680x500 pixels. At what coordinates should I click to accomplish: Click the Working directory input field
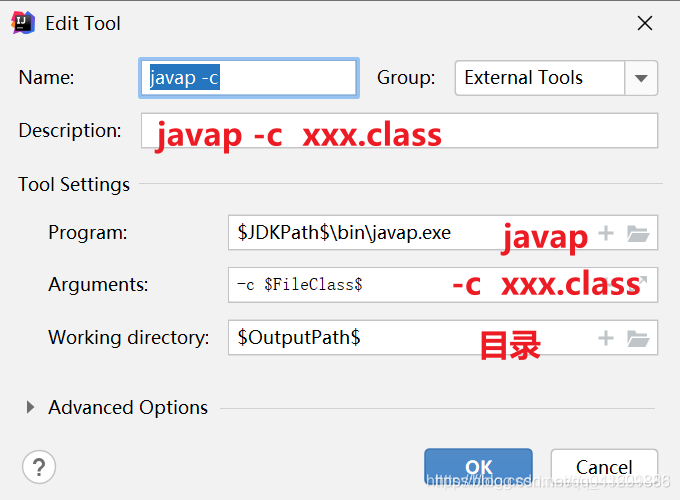(x=443, y=338)
